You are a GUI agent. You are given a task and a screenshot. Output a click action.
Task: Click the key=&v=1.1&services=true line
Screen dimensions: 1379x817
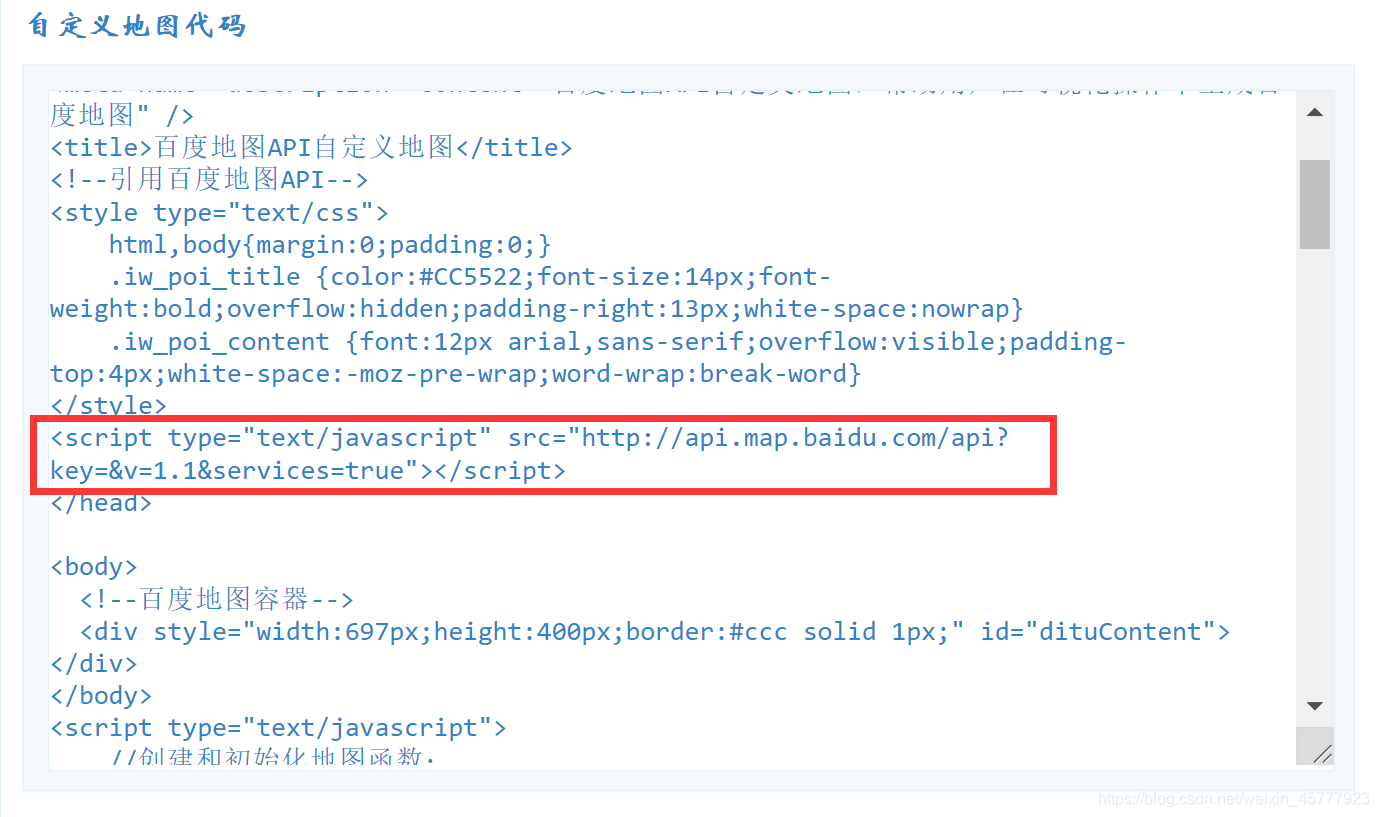pyautogui.click(x=307, y=470)
